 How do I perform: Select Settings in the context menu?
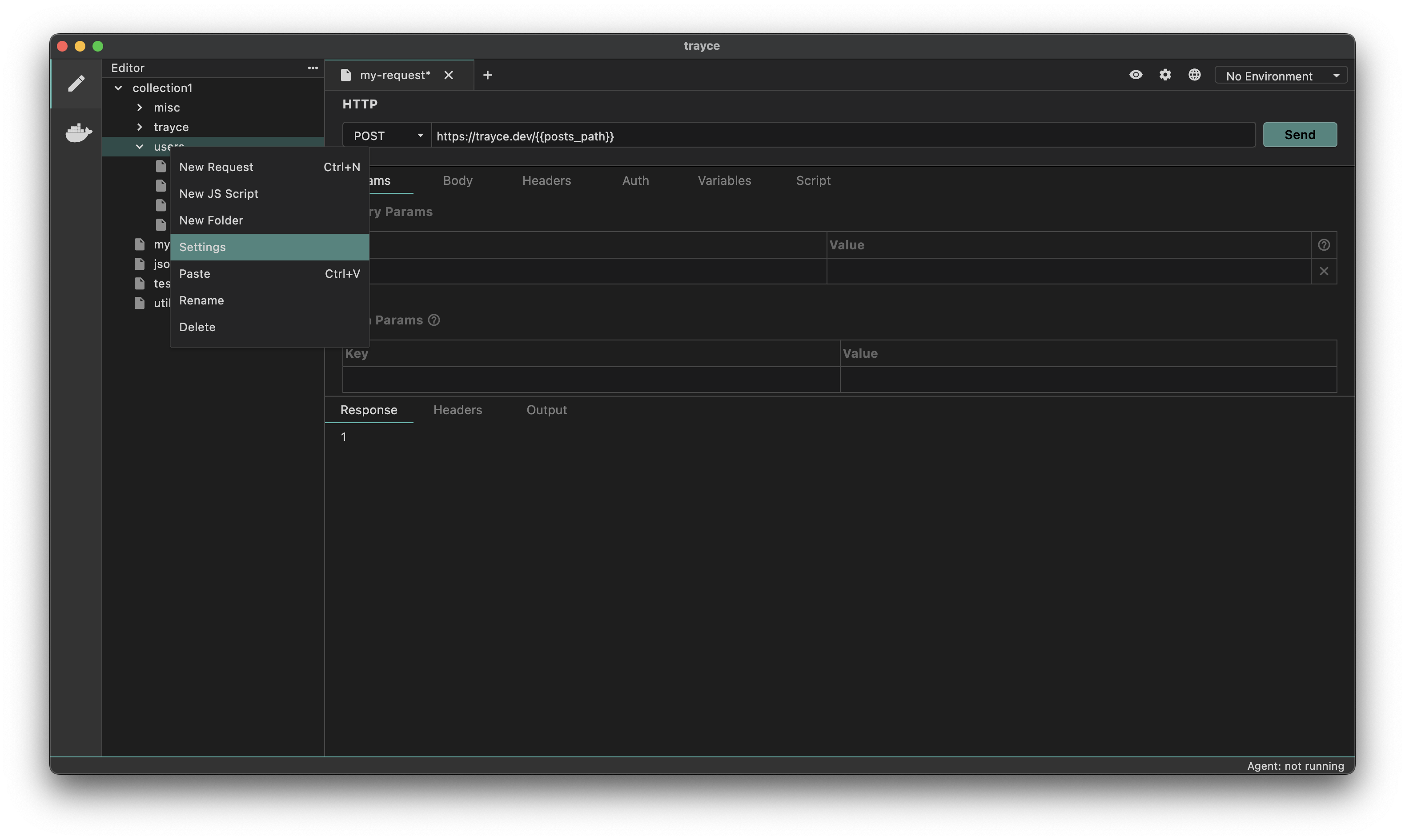tap(269, 248)
